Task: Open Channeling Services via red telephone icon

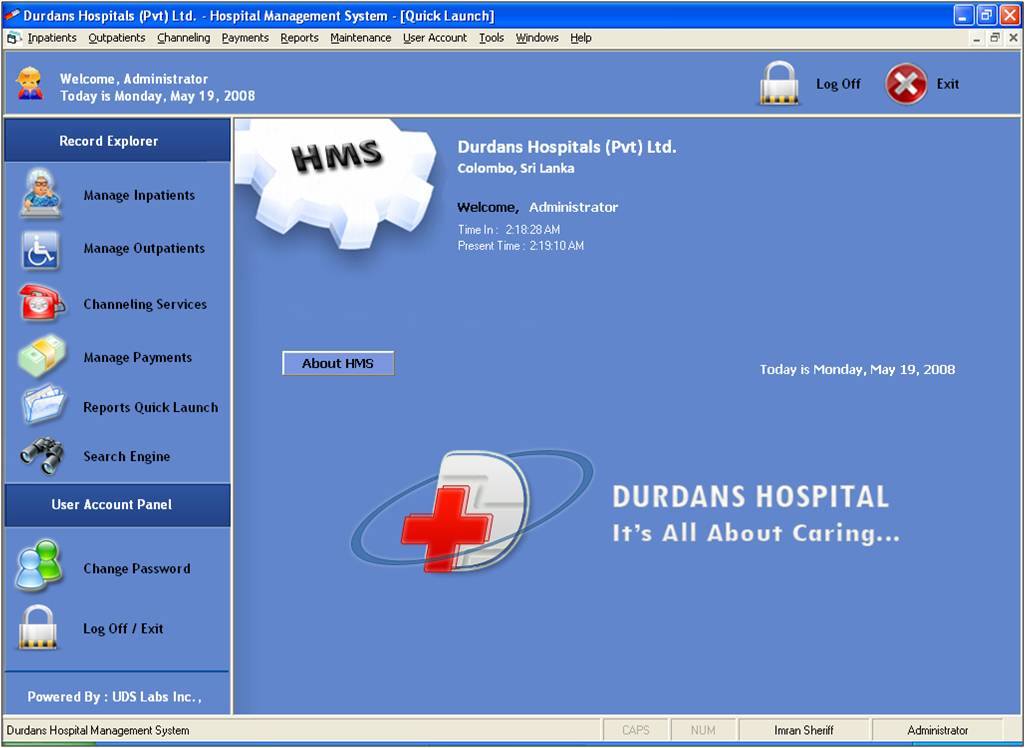Action: pyautogui.click(x=41, y=303)
